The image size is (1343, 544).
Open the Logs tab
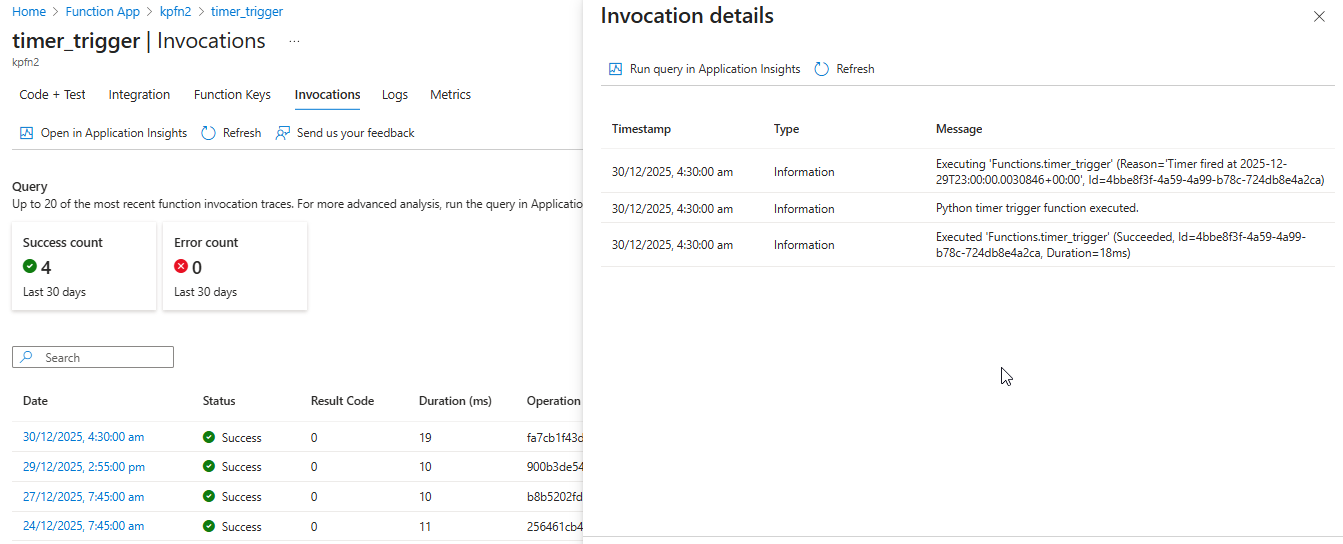(395, 95)
